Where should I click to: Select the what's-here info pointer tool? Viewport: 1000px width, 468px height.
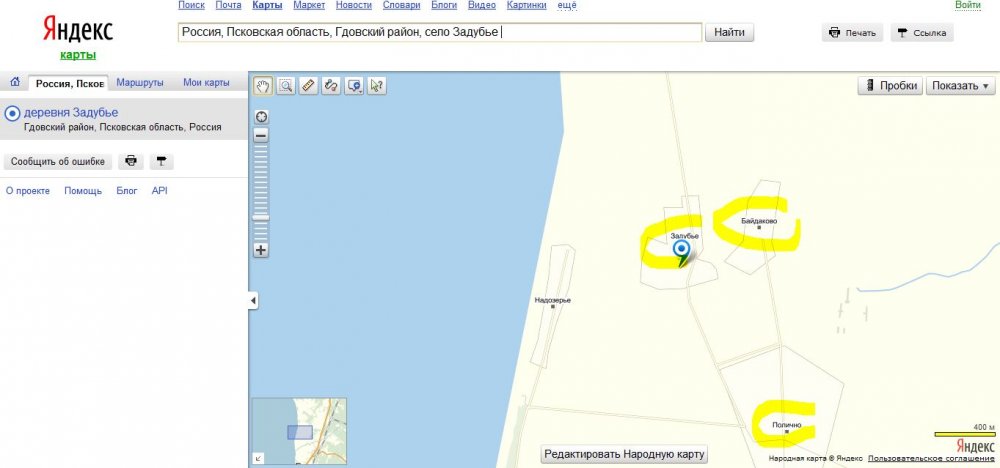377,85
